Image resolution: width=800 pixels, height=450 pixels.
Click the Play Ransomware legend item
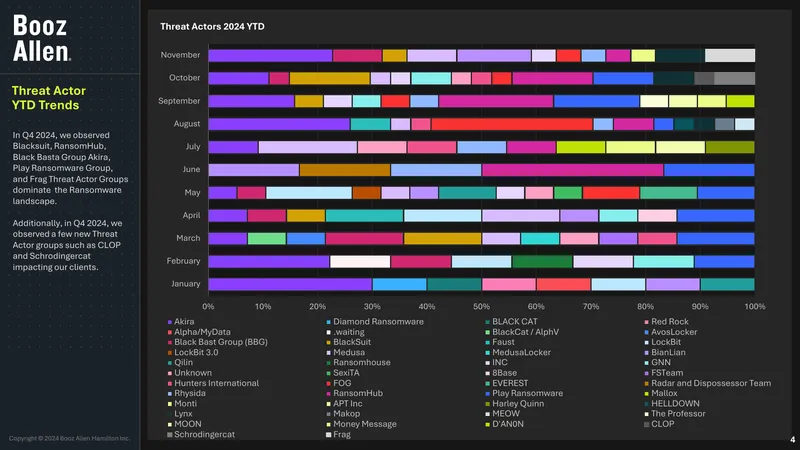tap(524, 393)
